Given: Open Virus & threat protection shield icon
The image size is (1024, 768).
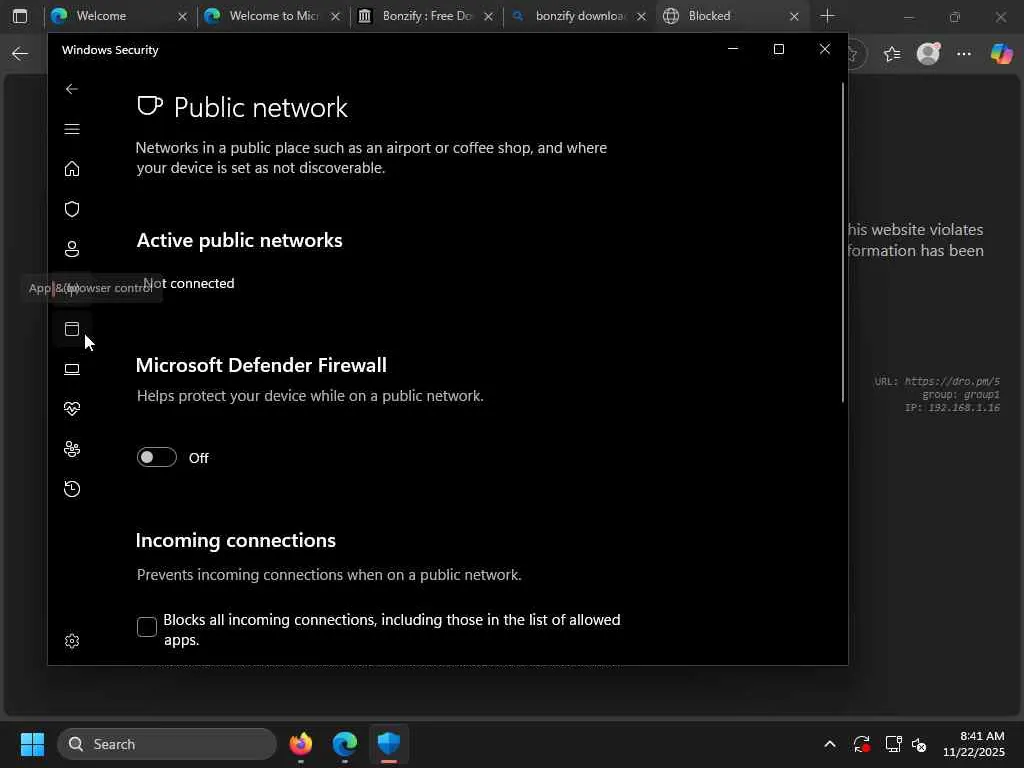Looking at the screenshot, I should pyautogui.click(x=72, y=209).
